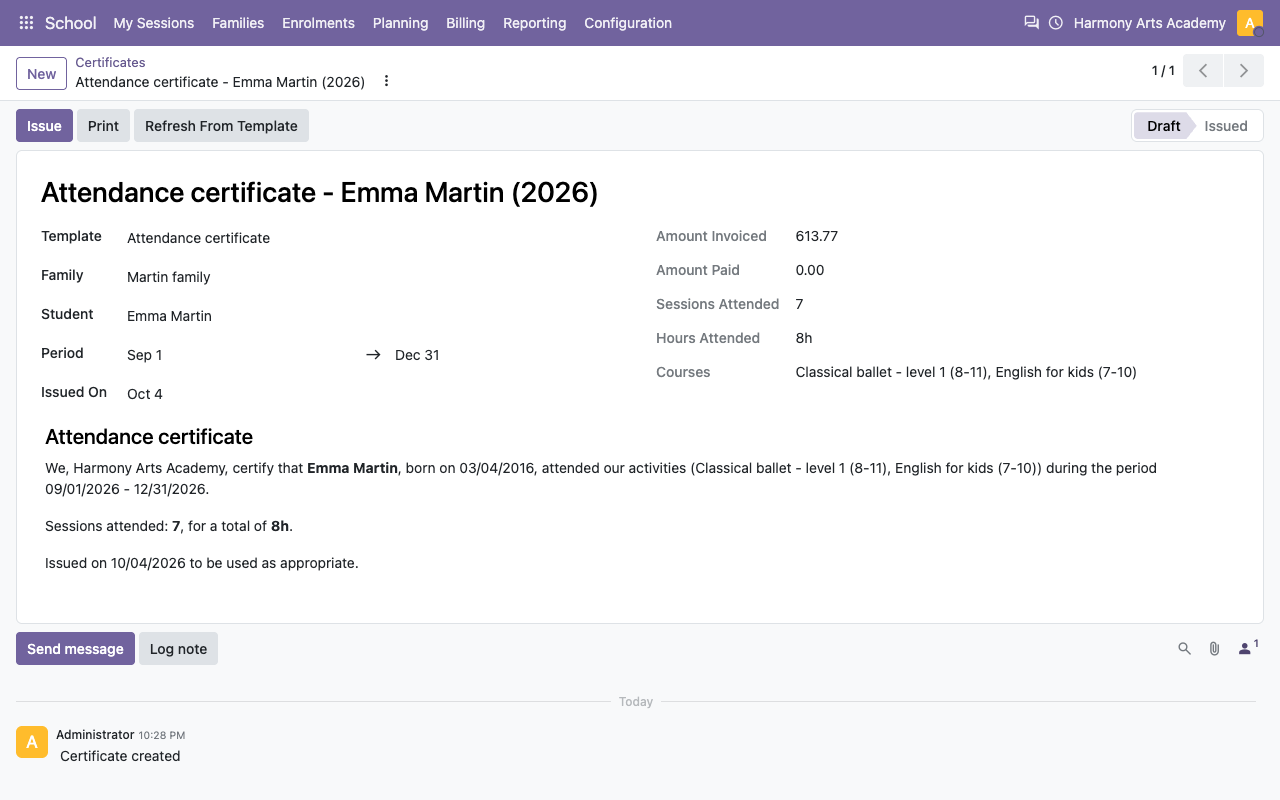Image resolution: width=1280 pixels, height=800 pixels.
Task: Open the activities clock icon
Action: coord(1056,23)
